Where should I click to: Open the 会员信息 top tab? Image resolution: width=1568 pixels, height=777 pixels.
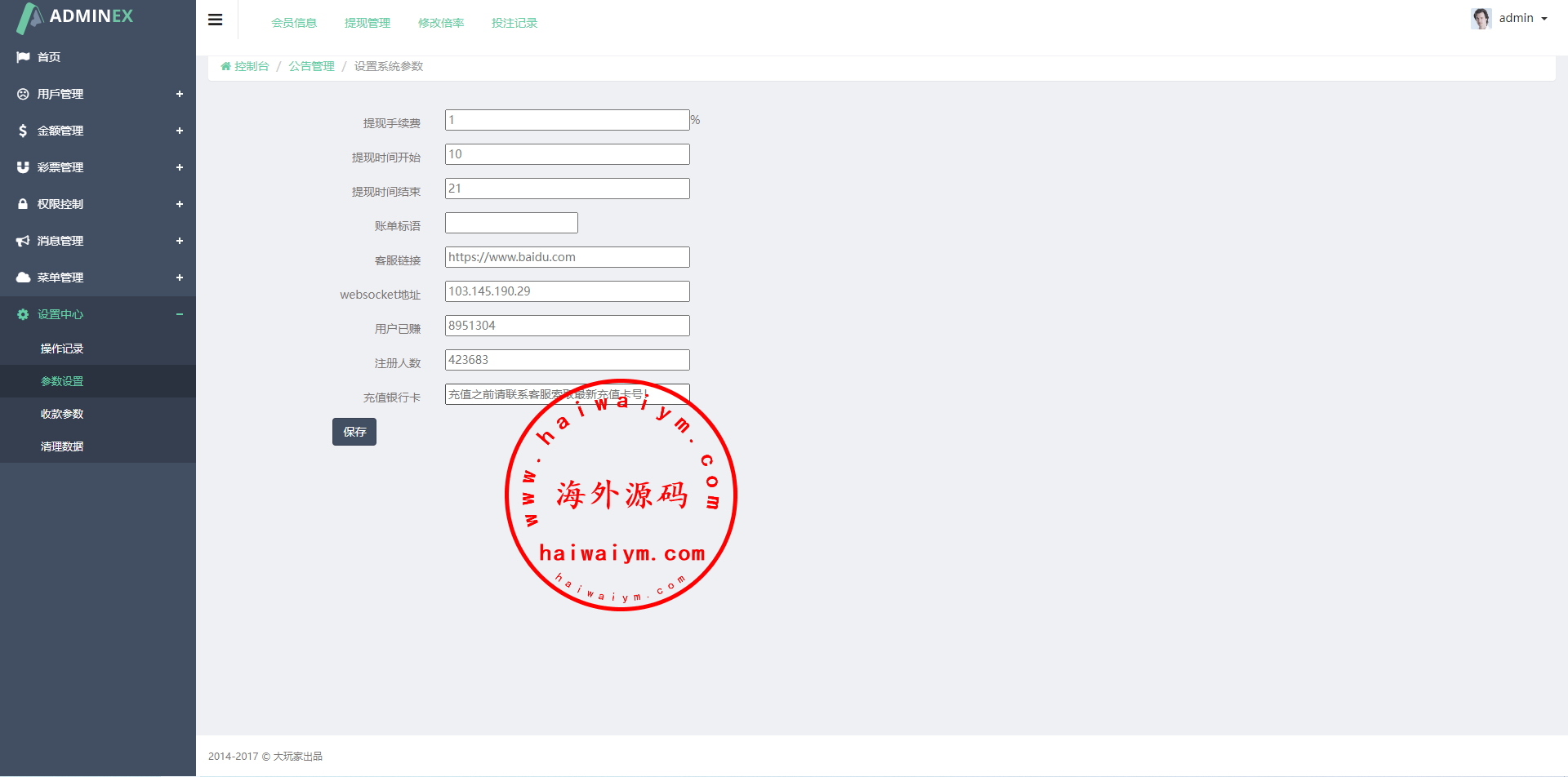[294, 23]
